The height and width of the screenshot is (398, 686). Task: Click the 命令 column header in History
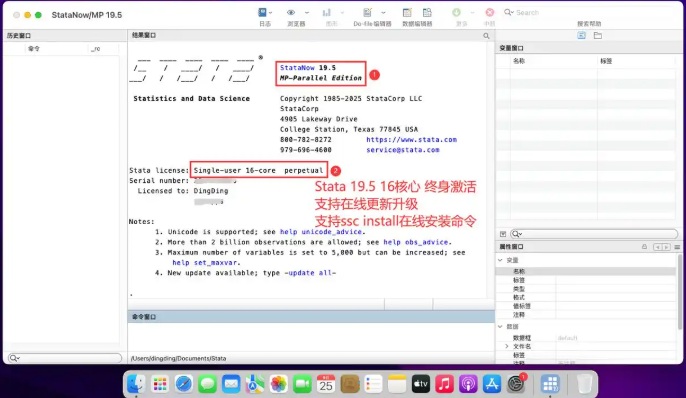pos(34,49)
